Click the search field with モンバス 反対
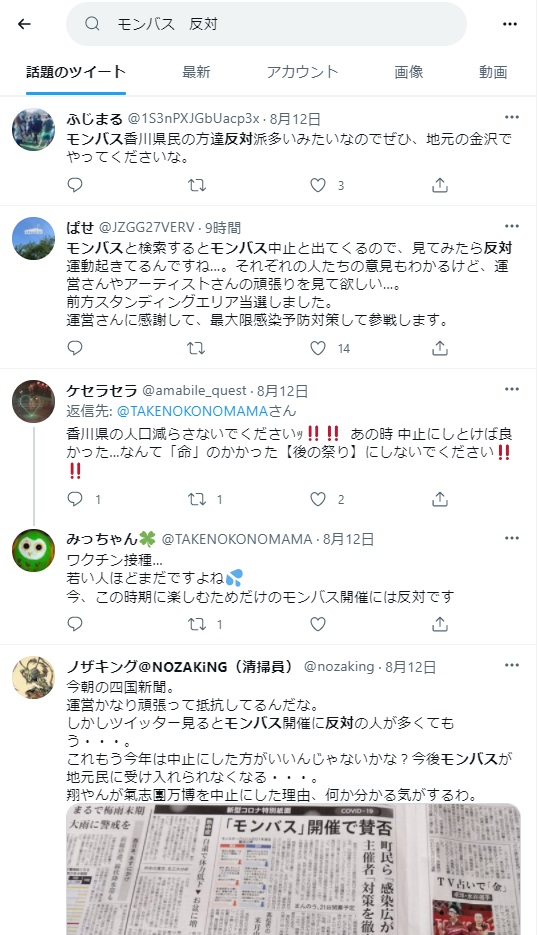Screen dimensions: 539x935 click(266, 24)
